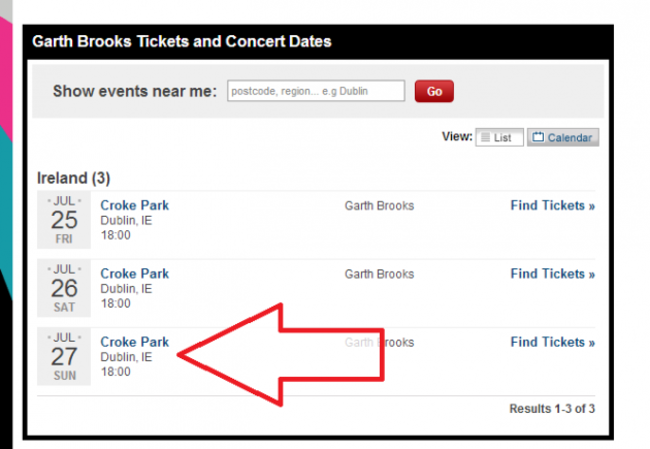Click the Results 1-3 of 3 text

[551, 409]
